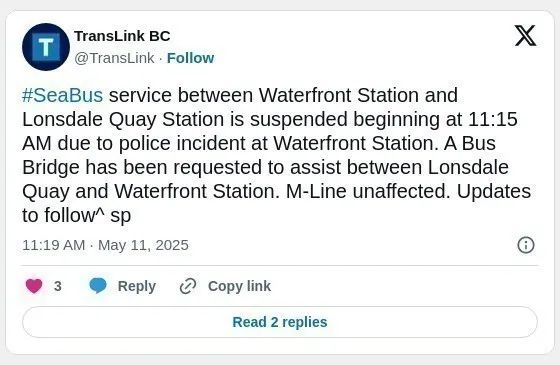The image size is (560, 365).
Task: Click the white T letter inside avatar
Action: pyautogui.click(x=46, y=47)
